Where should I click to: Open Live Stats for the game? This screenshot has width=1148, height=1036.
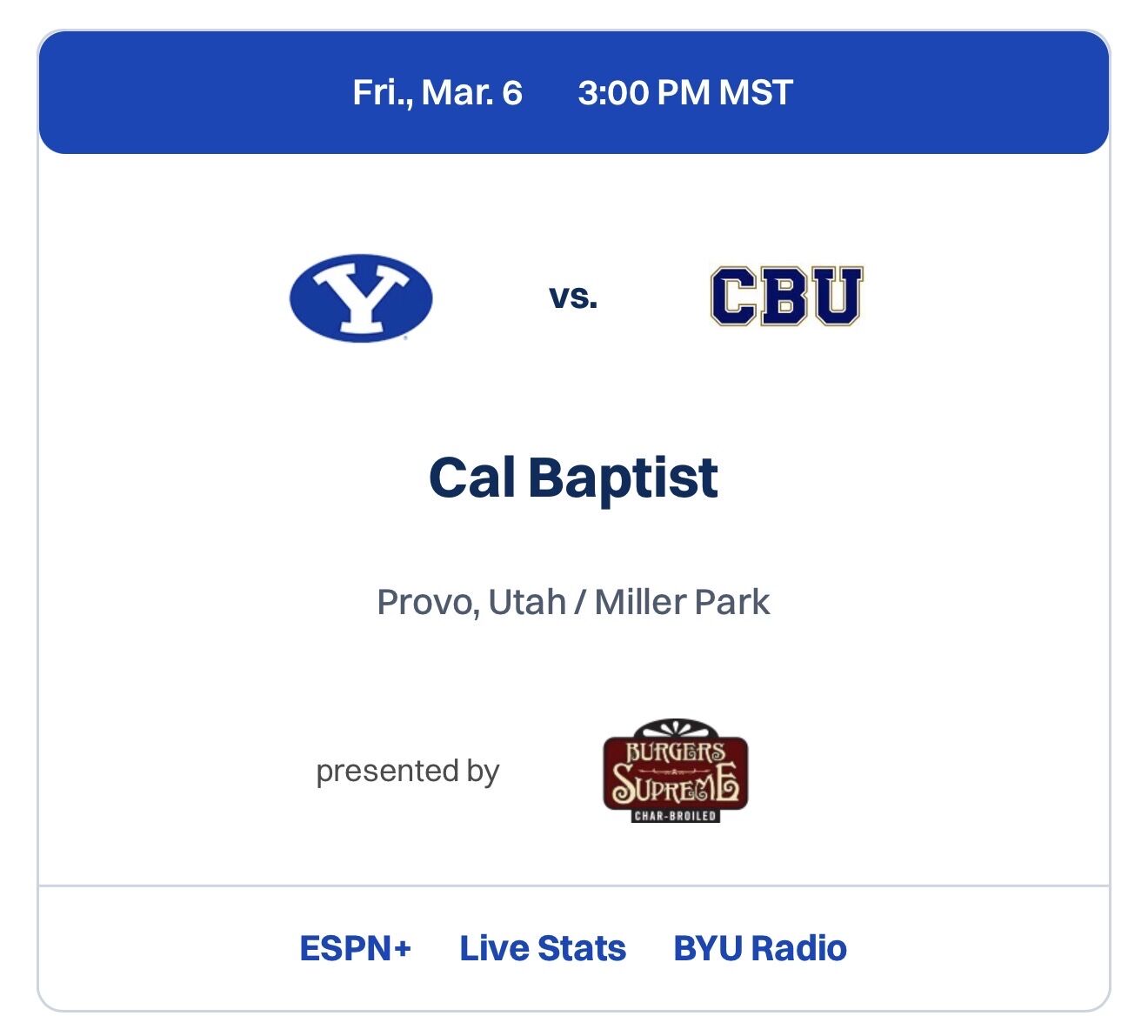(542, 949)
